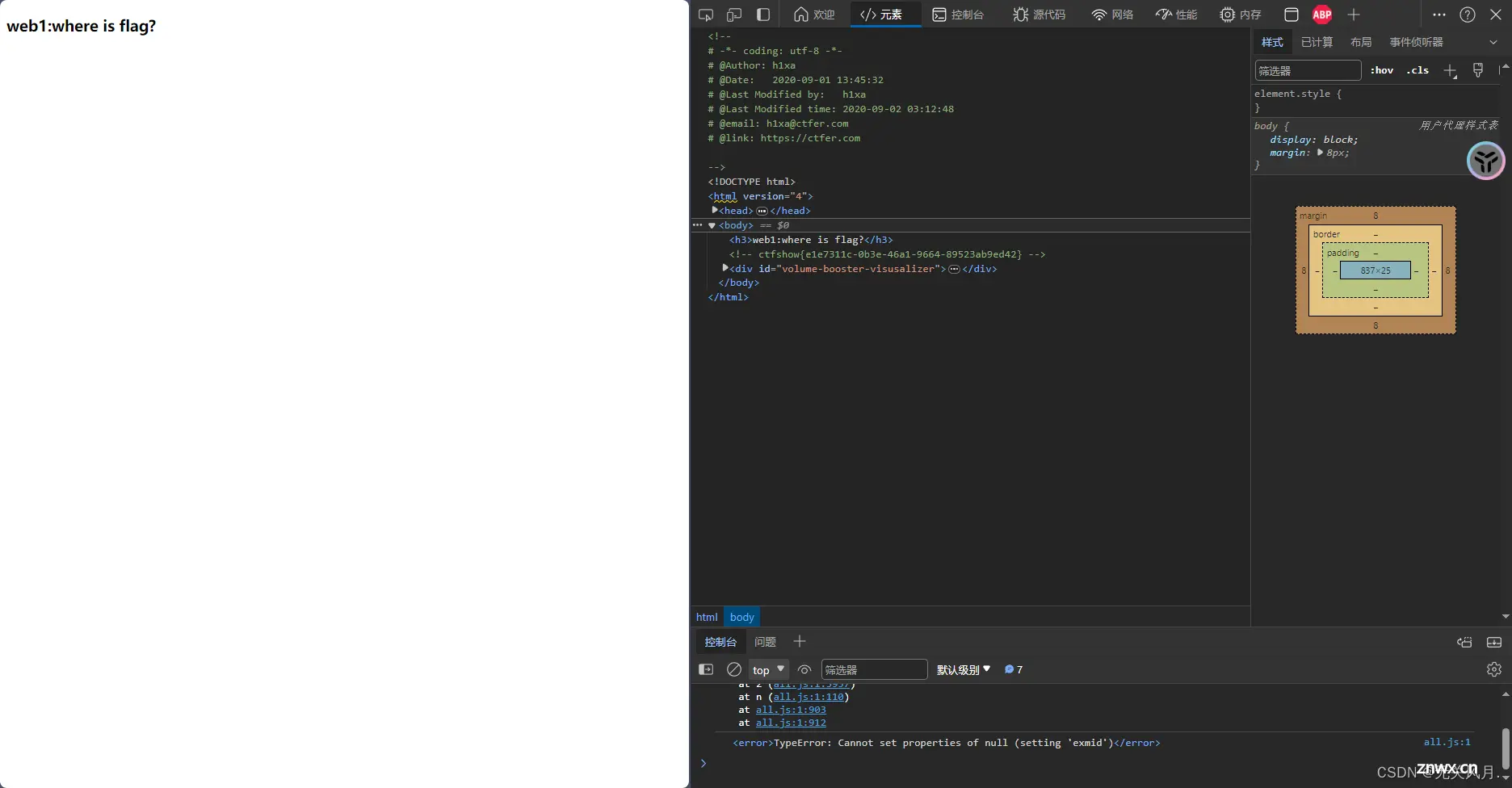Close DevTools with the X icon
1512x788 pixels.
click(1496, 15)
